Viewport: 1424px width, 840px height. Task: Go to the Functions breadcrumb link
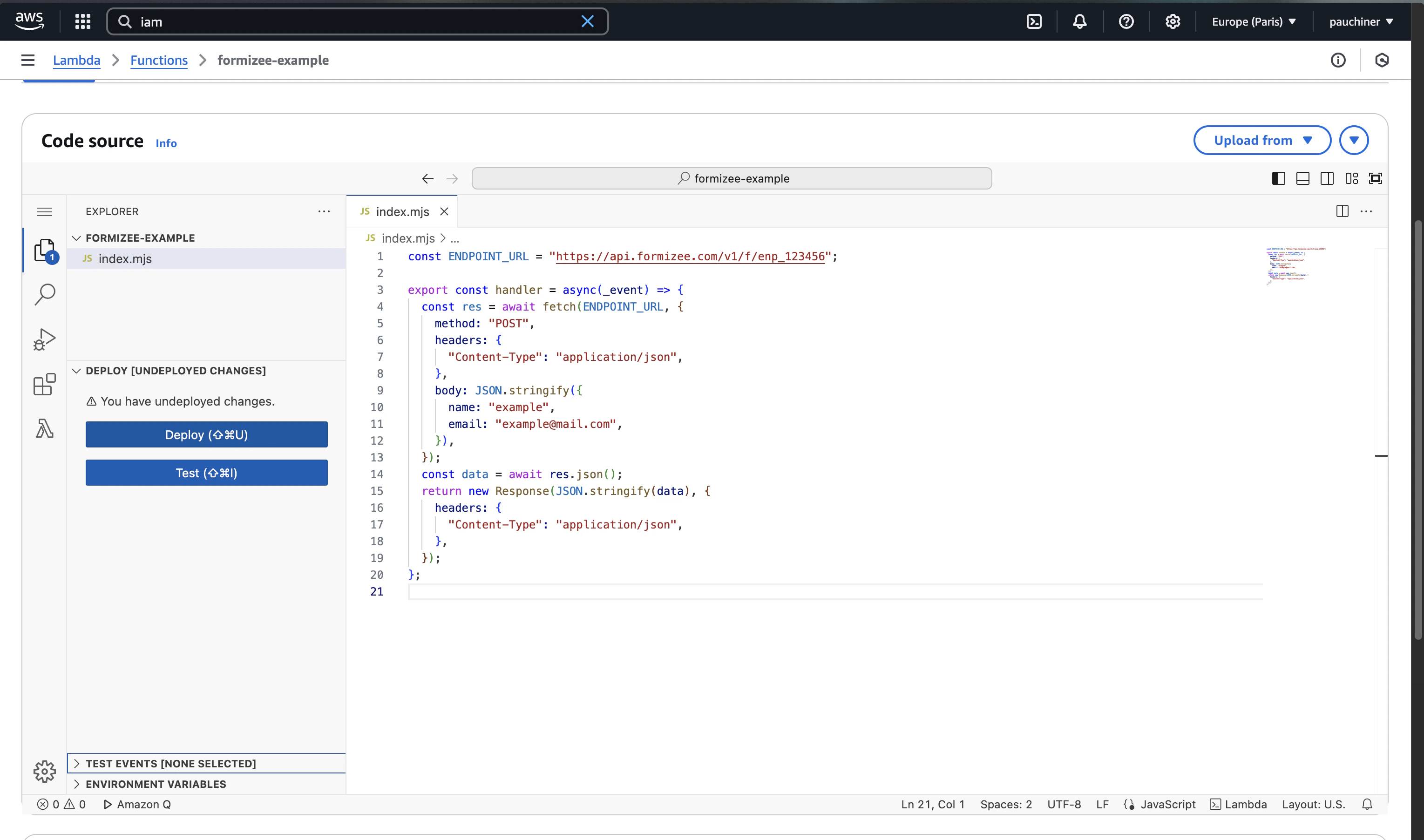click(x=159, y=60)
